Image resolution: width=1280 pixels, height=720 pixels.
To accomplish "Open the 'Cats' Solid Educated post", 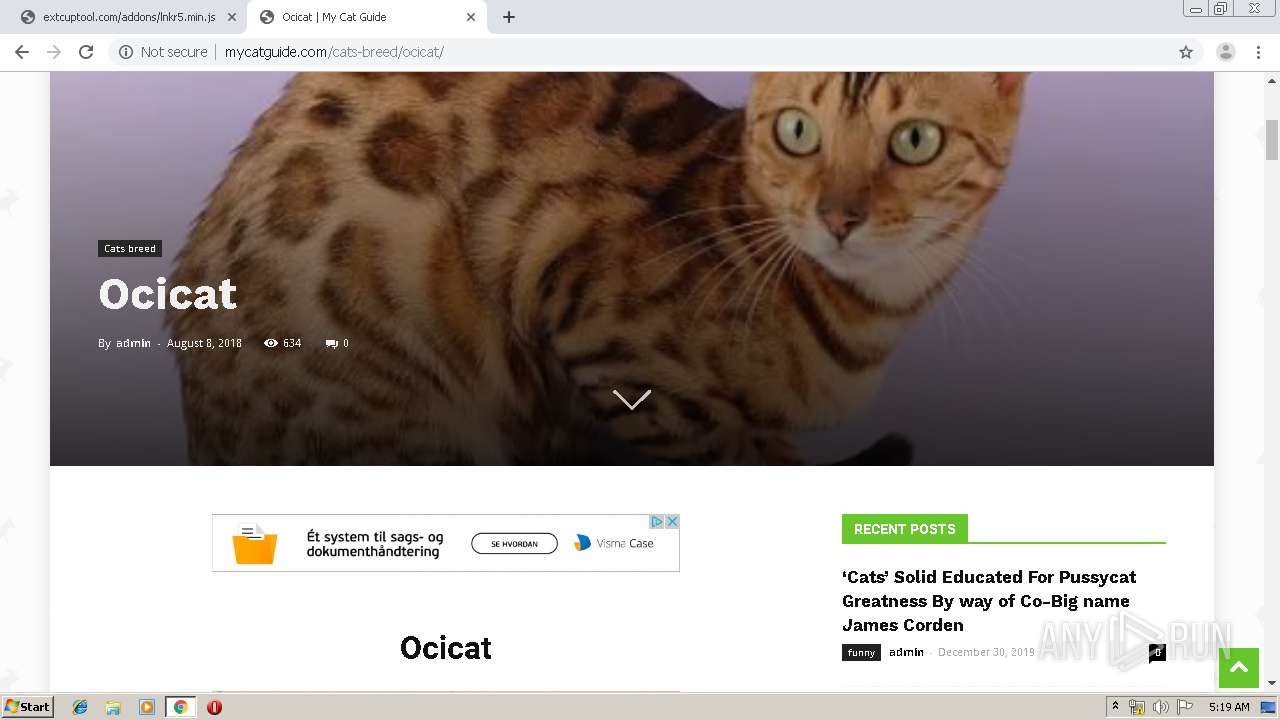I will pos(989,601).
